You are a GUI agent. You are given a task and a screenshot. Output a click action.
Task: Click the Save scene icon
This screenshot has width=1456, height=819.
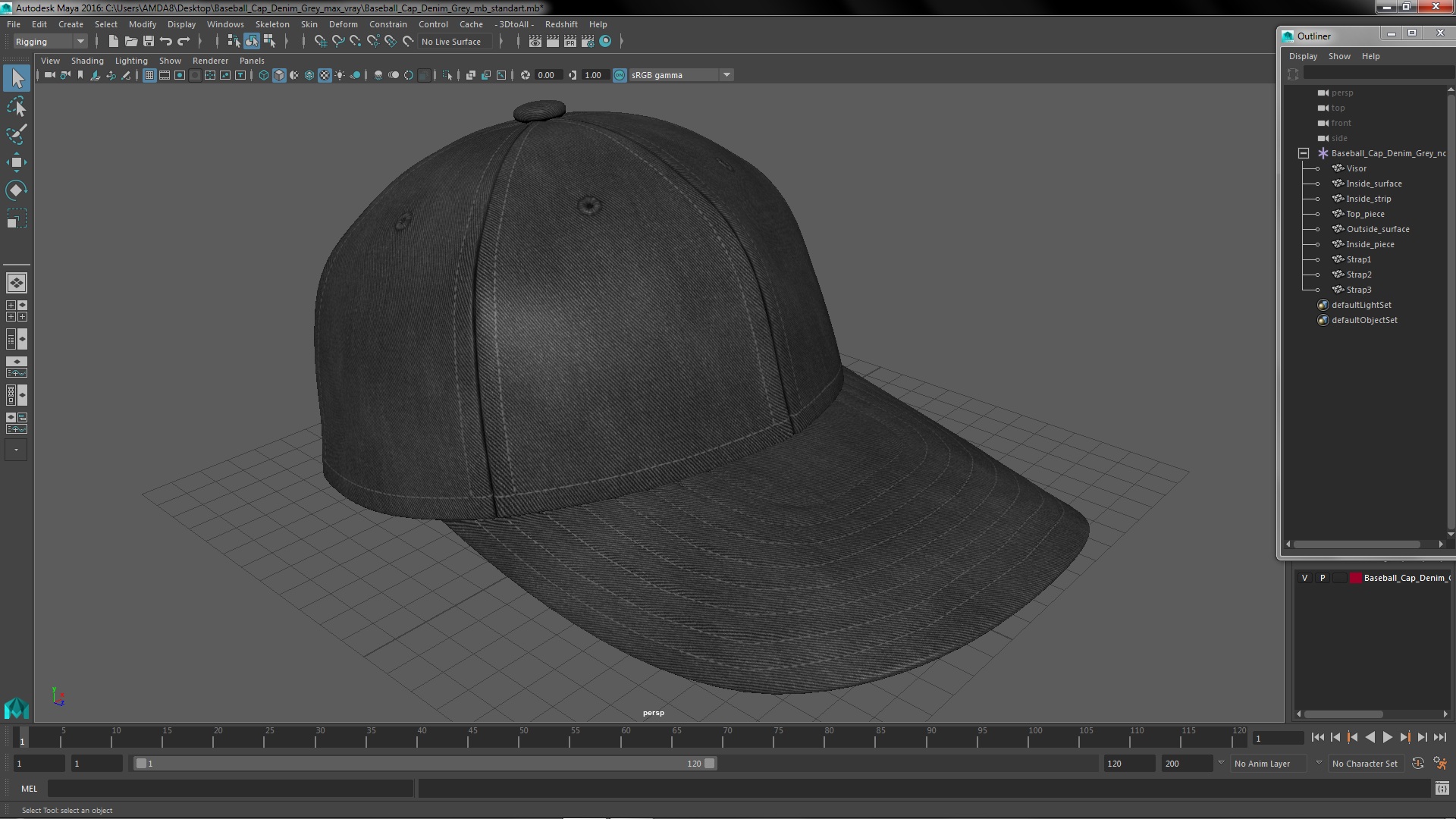[x=149, y=42]
